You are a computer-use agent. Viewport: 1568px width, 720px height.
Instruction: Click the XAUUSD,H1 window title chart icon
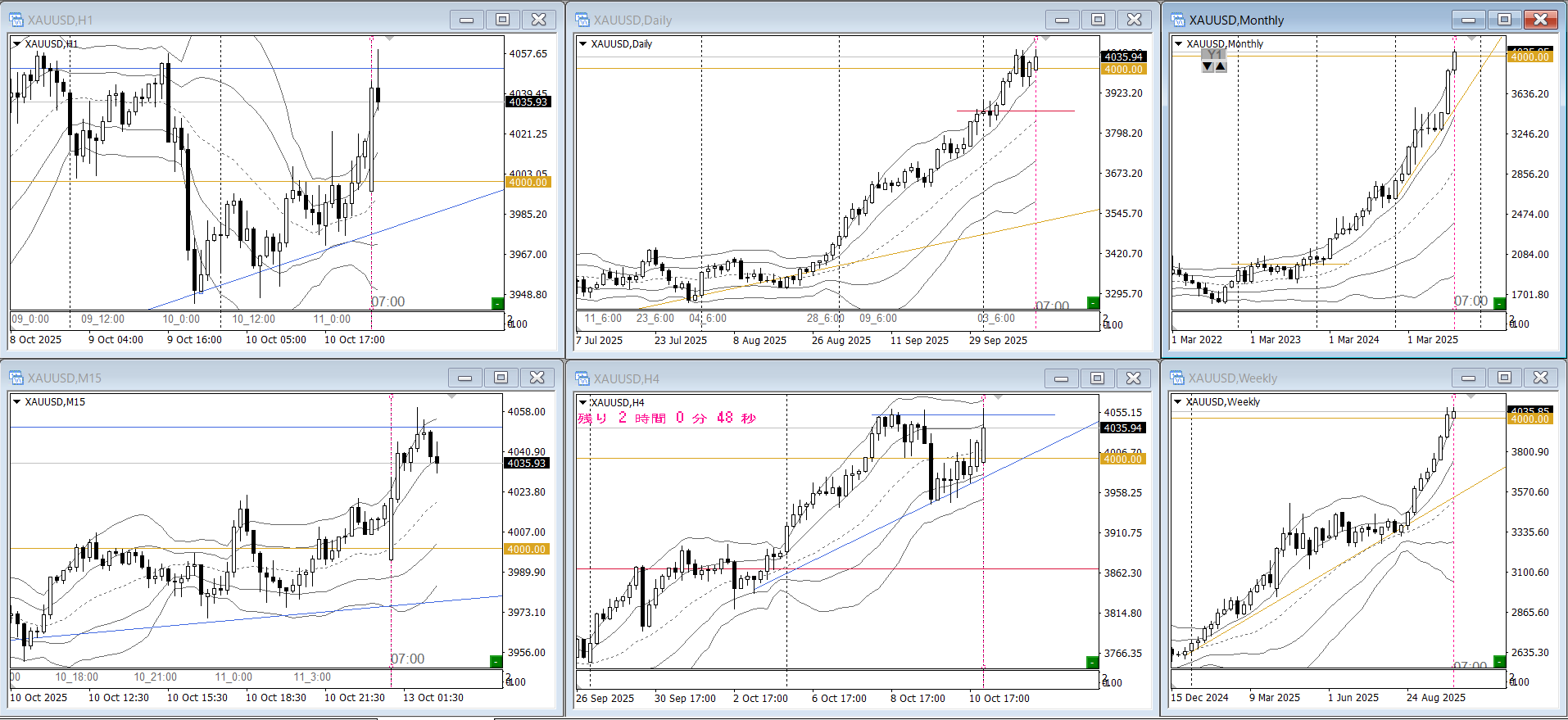pyautogui.click(x=16, y=20)
